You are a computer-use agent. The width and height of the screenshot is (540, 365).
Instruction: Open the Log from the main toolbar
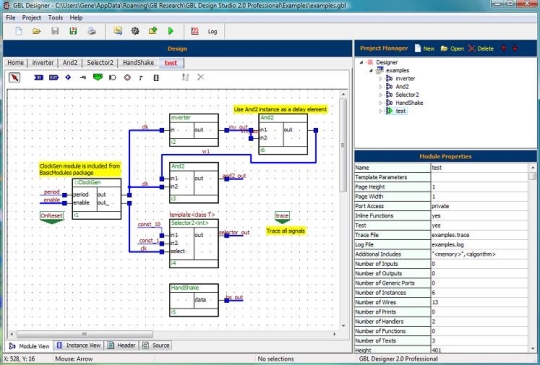(x=212, y=32)
